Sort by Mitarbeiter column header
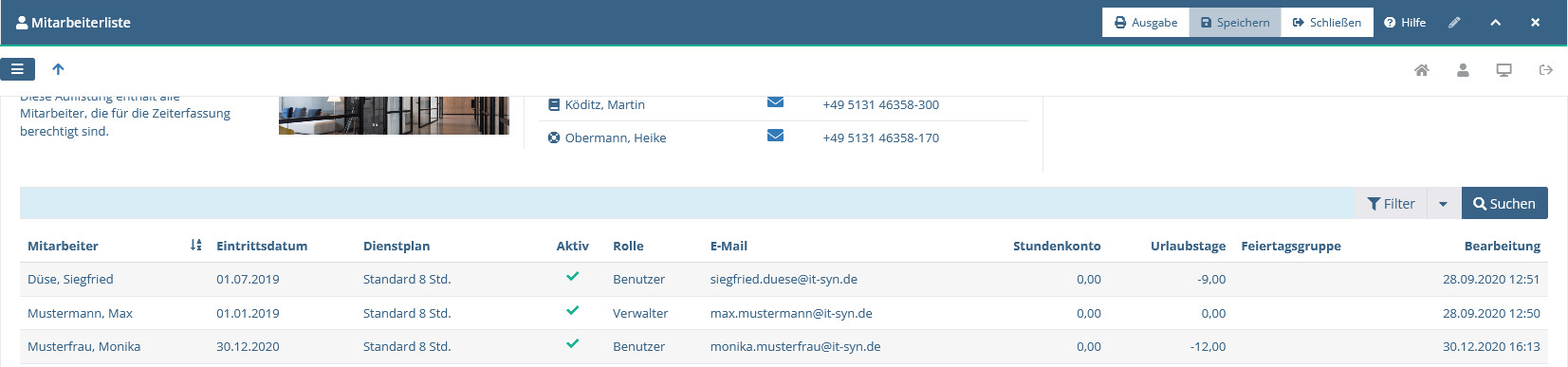Screen dimensions: 1568x367 [x=63, y=247]
